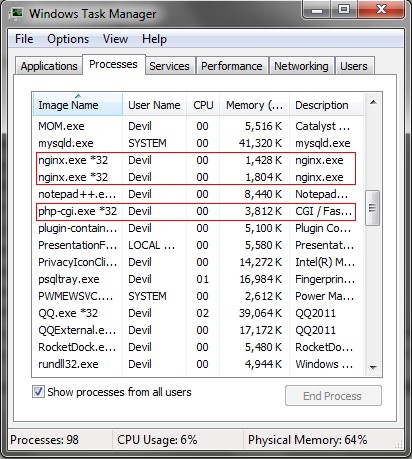
Task: Select the PrivacyIconCli... process
Action: (x=198, y=262)
